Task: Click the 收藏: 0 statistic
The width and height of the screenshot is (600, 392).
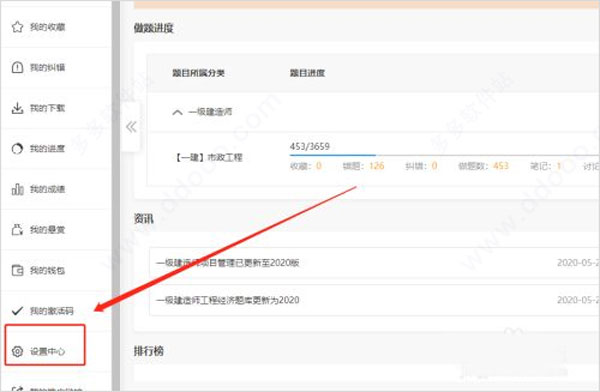Action: pos(306,166)
